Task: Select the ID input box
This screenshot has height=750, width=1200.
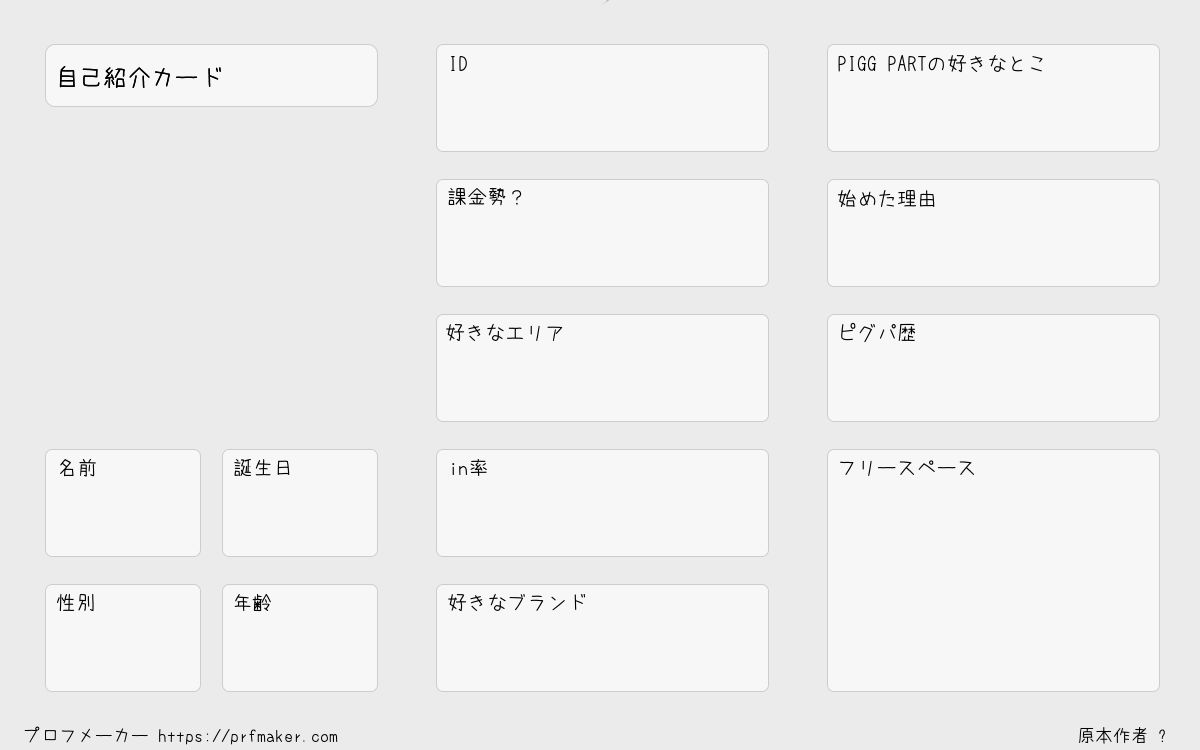Action: [x=602, y=98]
